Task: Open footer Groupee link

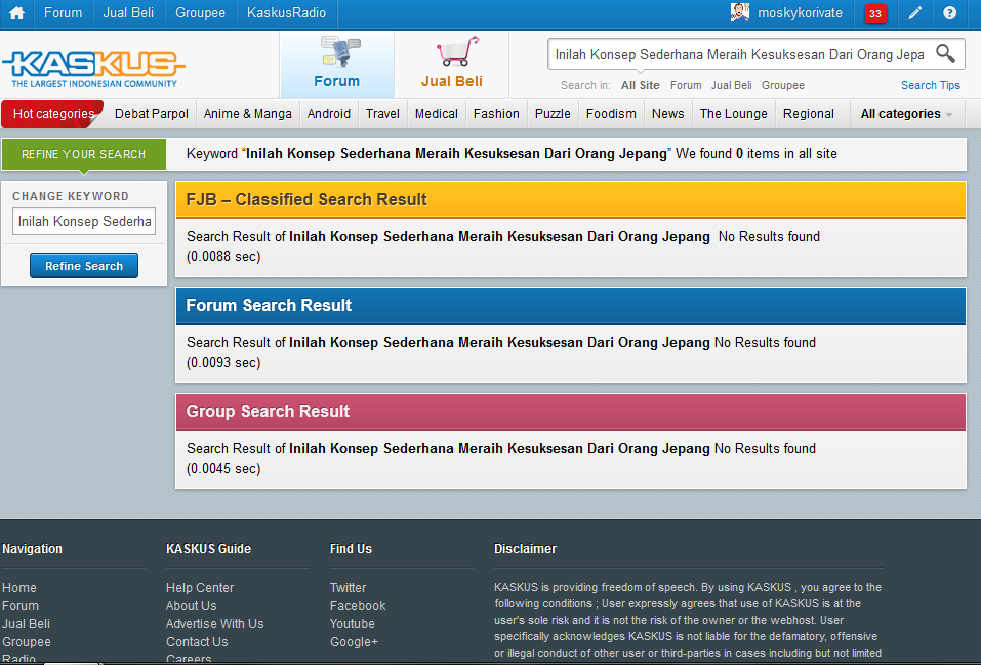Action: click(26, 642)
